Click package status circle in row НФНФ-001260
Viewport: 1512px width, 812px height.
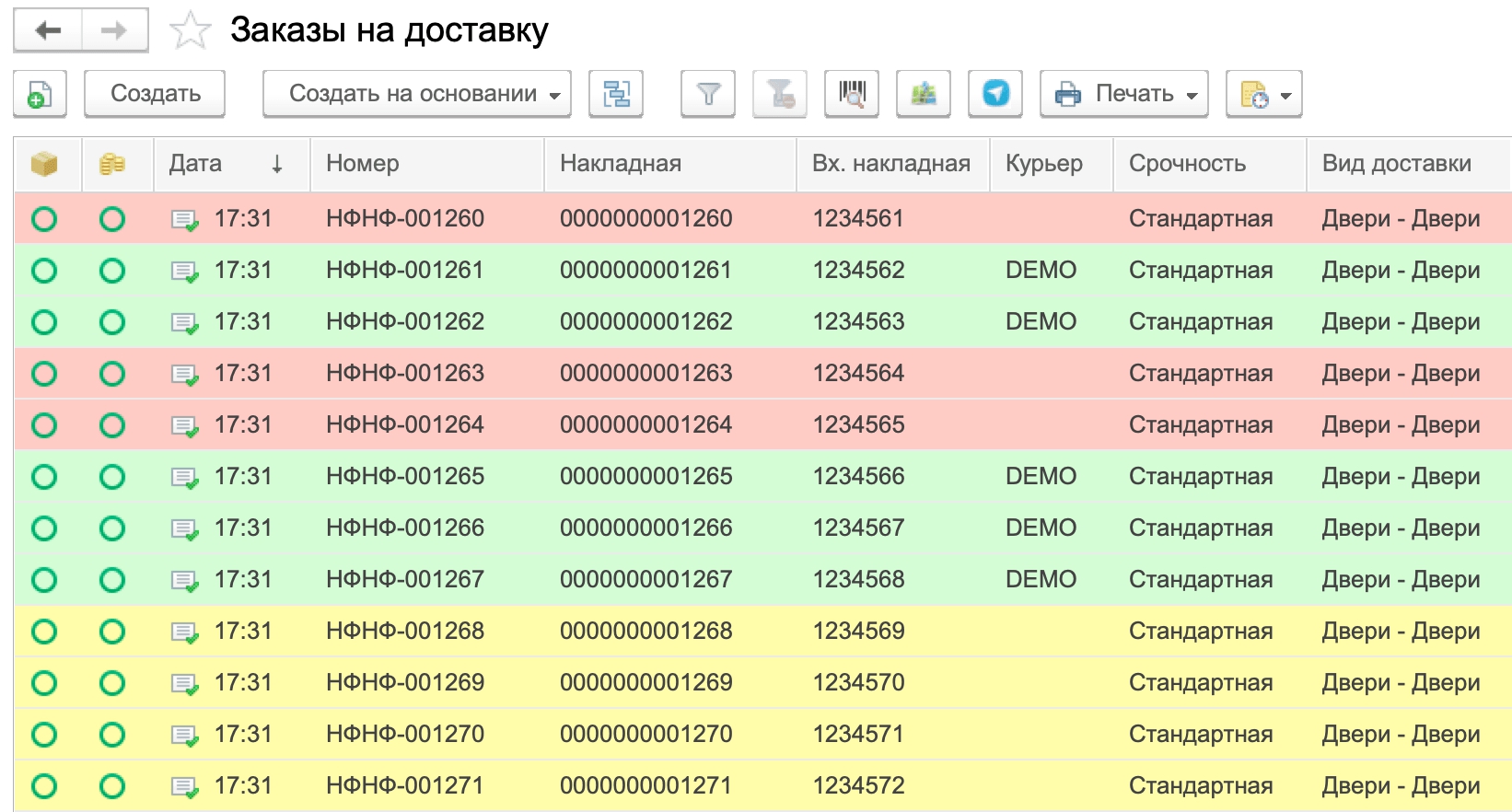44,219
